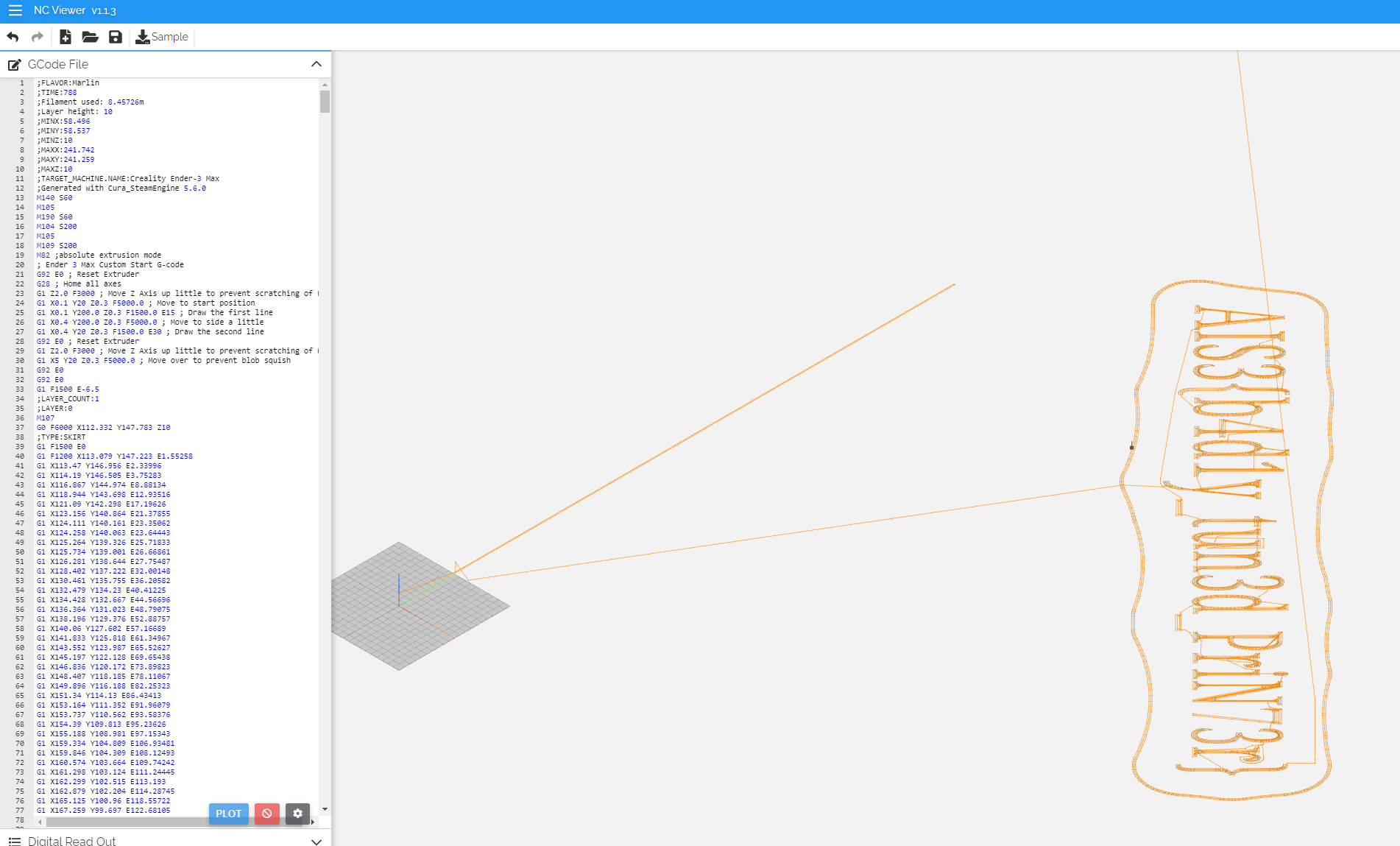Viewport: 1400px width, 846px height.
Task: Collapse the GCode File panel
Action: coord(317,64)
